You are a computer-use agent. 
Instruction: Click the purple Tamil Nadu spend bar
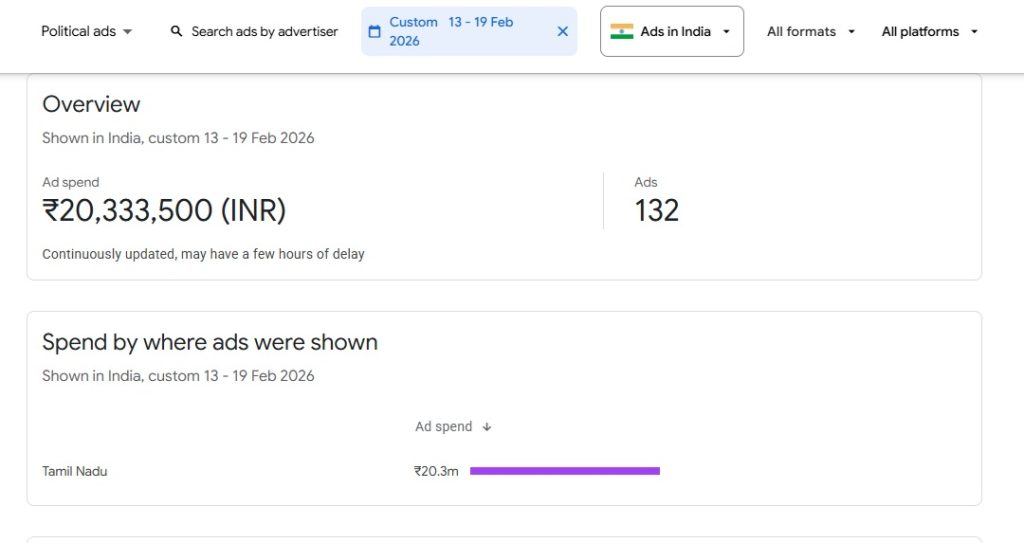point(565,471)
